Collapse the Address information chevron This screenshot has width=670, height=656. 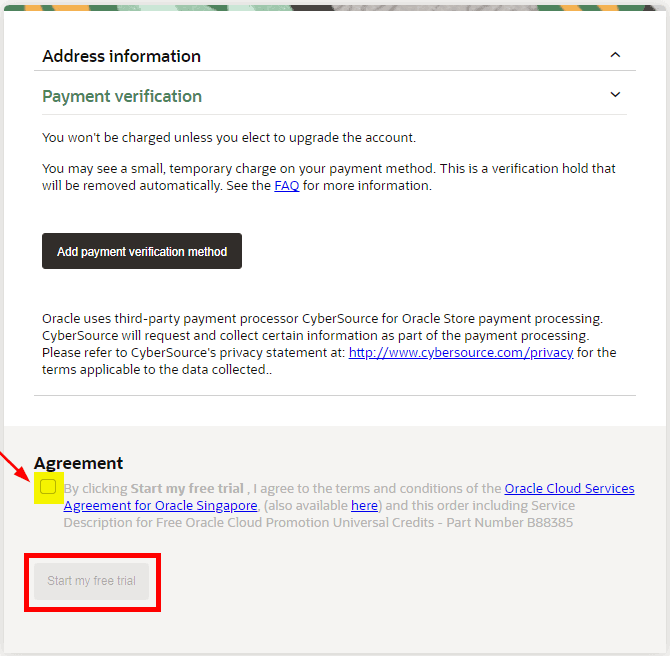[615, 55]
